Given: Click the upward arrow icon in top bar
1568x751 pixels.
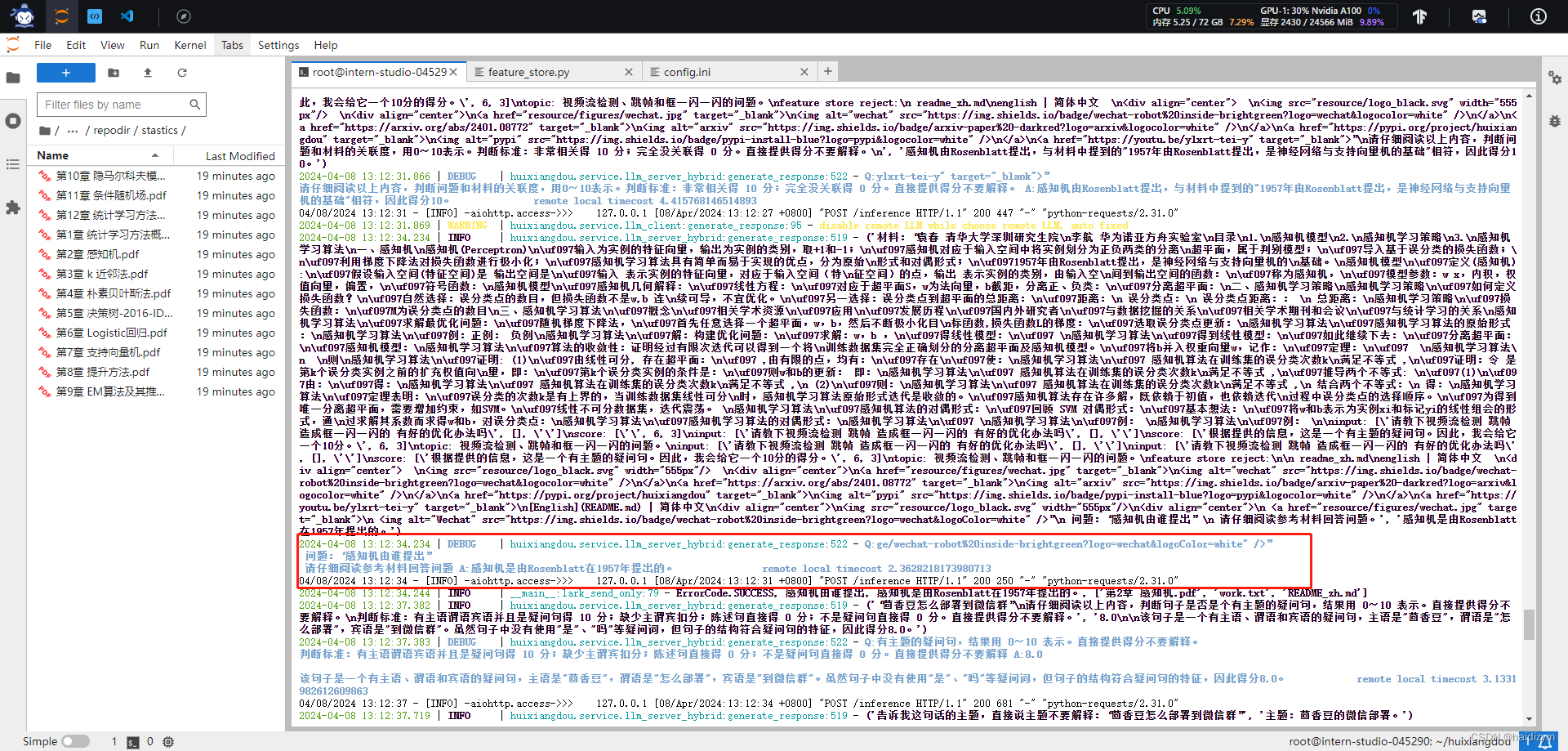Looking at the screenshot, I should [x=1420, y=16].
